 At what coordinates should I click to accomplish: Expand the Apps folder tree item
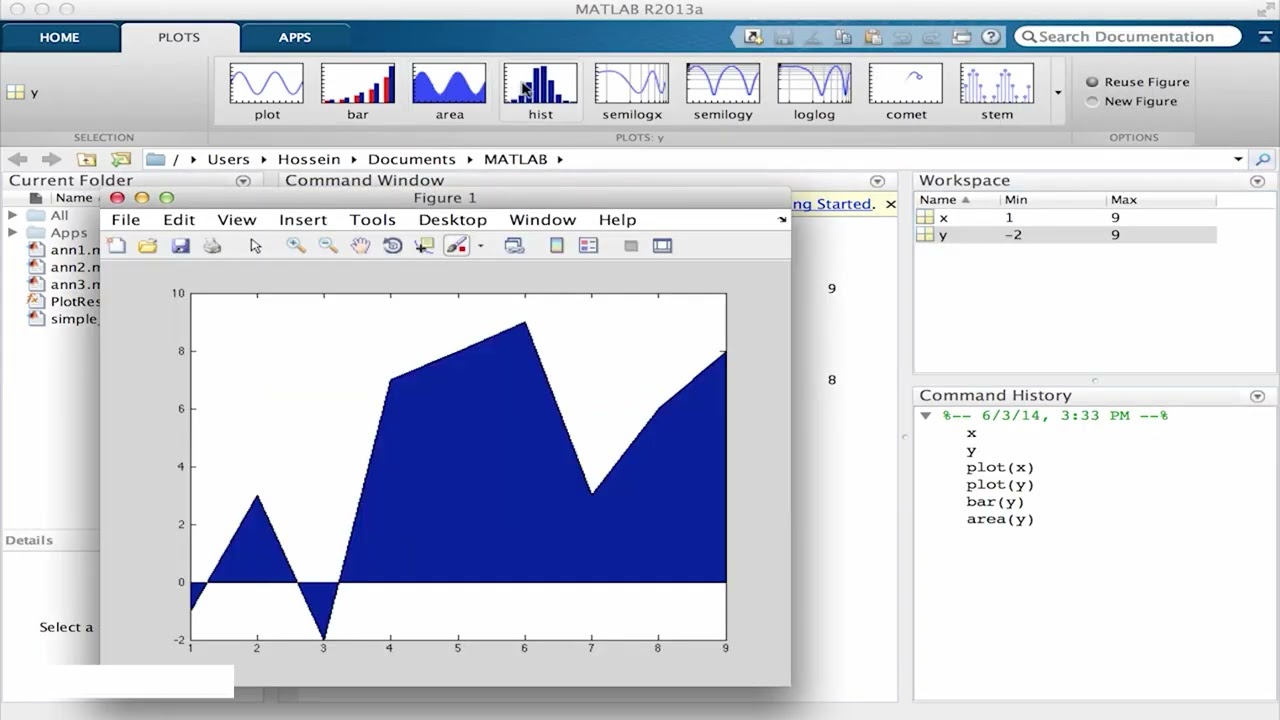tap(13, 232)
